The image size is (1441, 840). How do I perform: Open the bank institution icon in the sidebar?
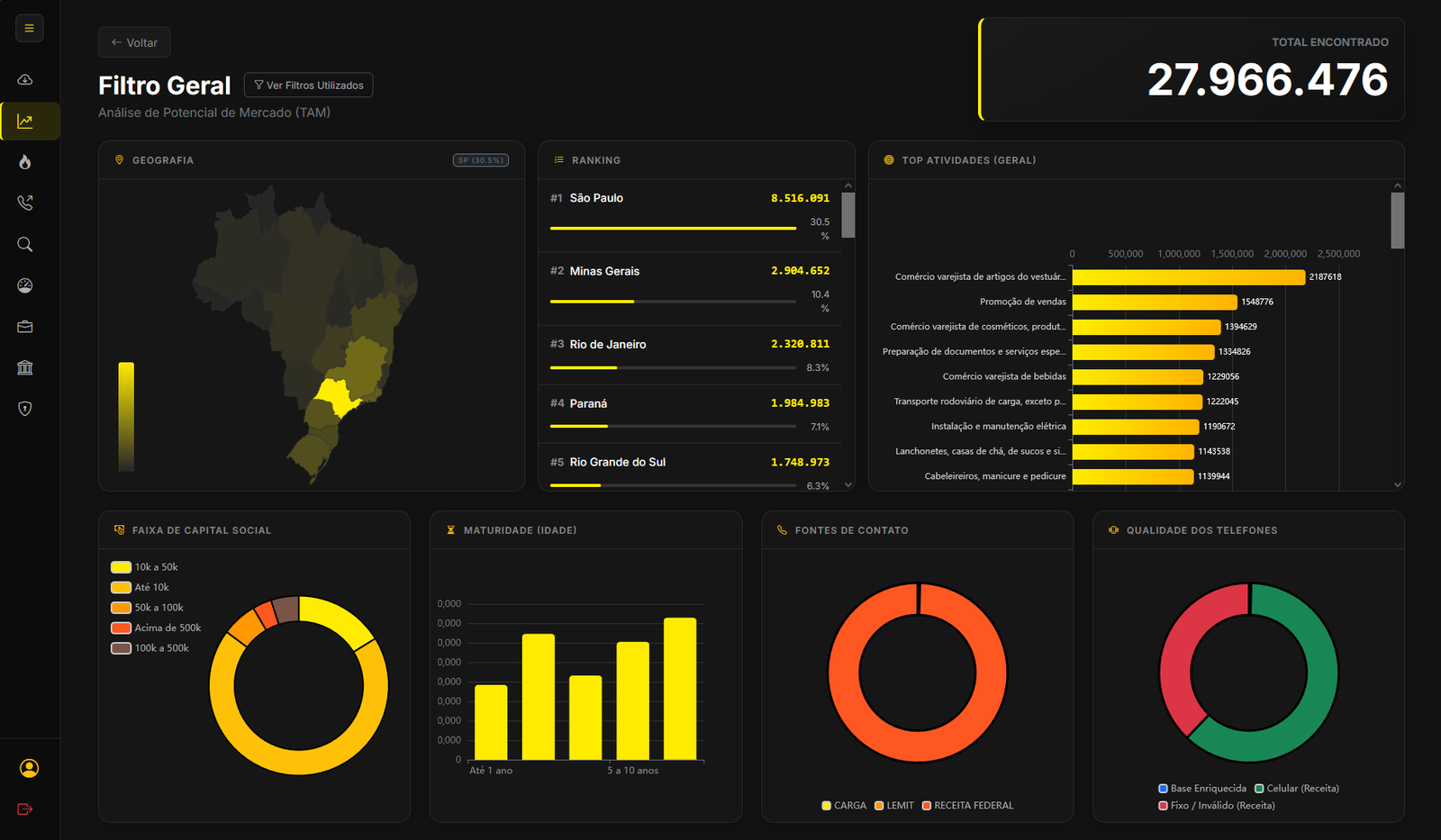coord(24,367)
